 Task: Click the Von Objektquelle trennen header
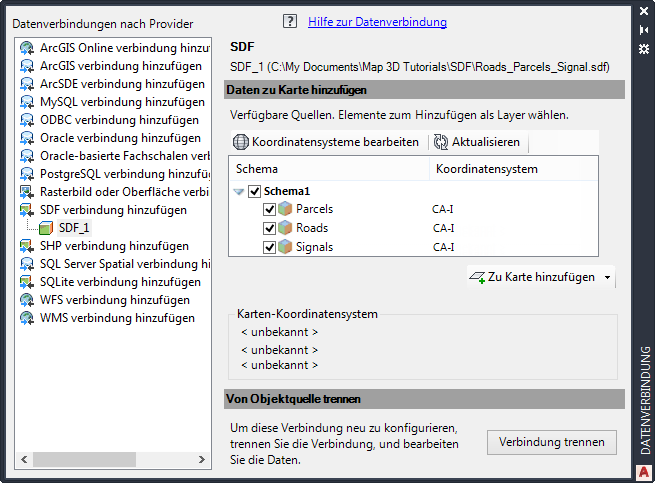click(x=424, y=399)
